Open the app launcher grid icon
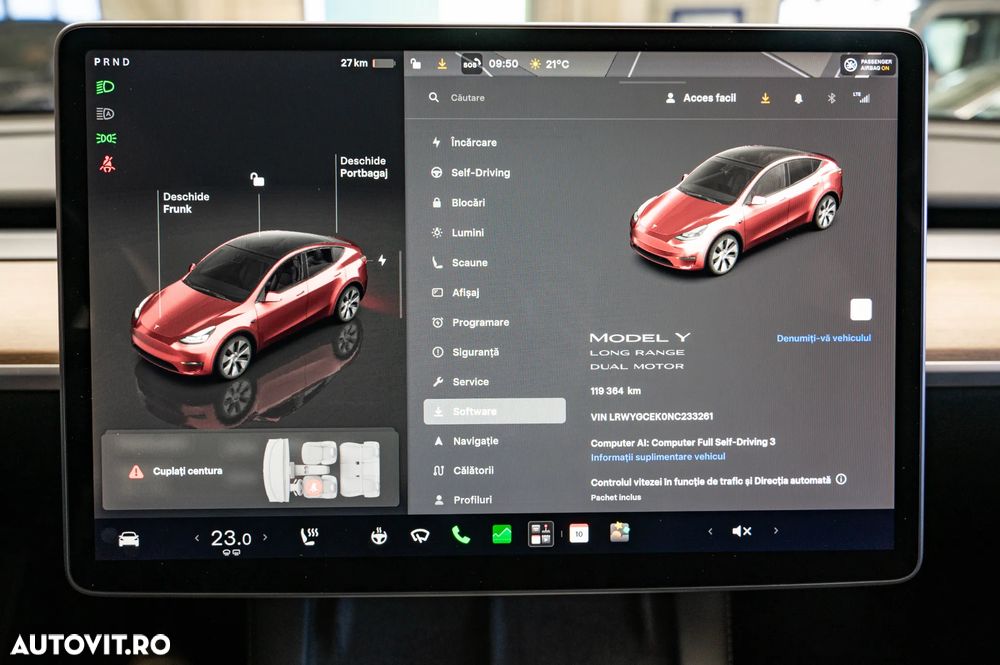This screenshot has height=665, width=1000. [x=541, y=534]
